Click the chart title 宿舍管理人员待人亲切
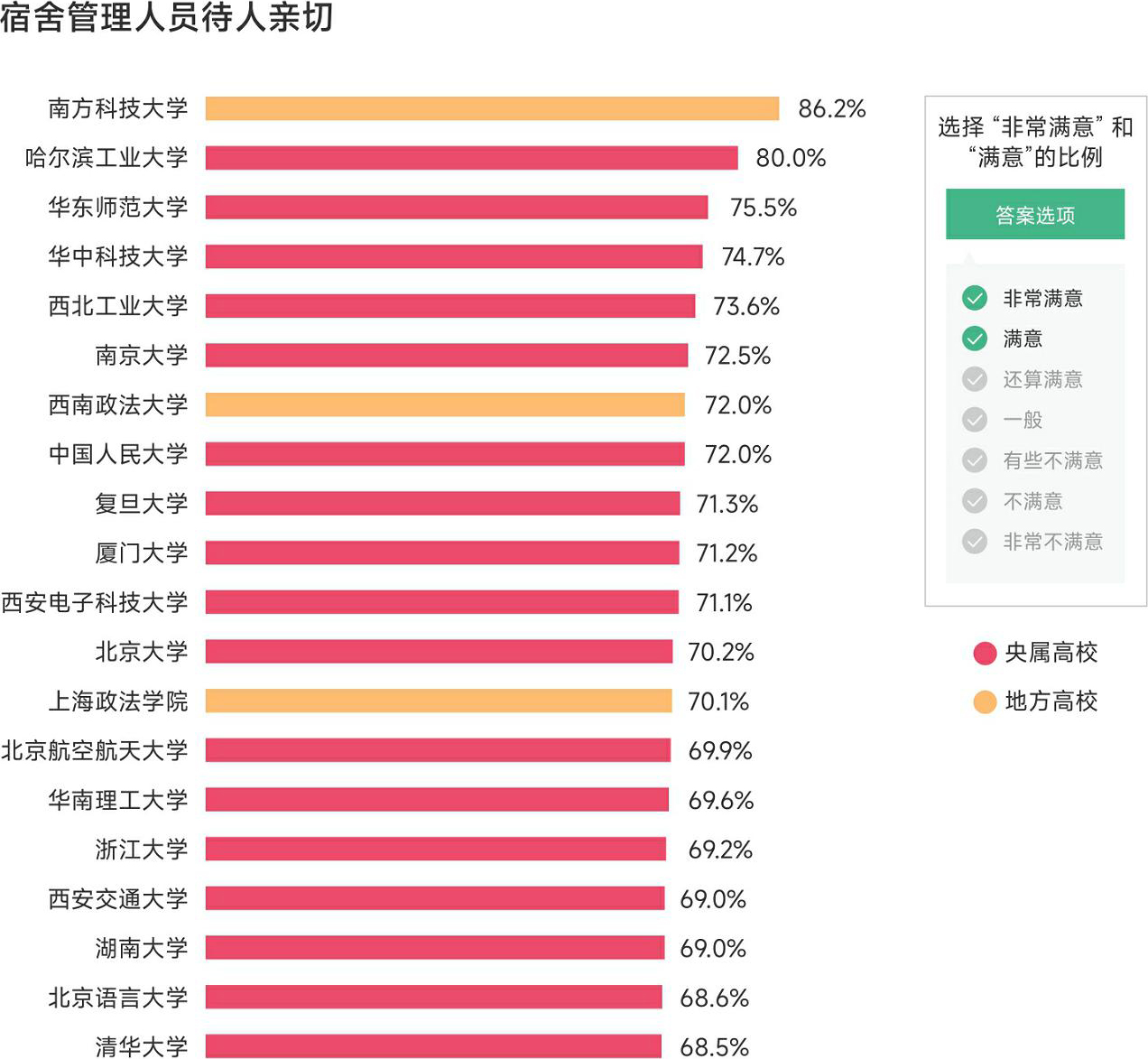The height and width of the screenshot is (1059, 1148). click(167, 18)
